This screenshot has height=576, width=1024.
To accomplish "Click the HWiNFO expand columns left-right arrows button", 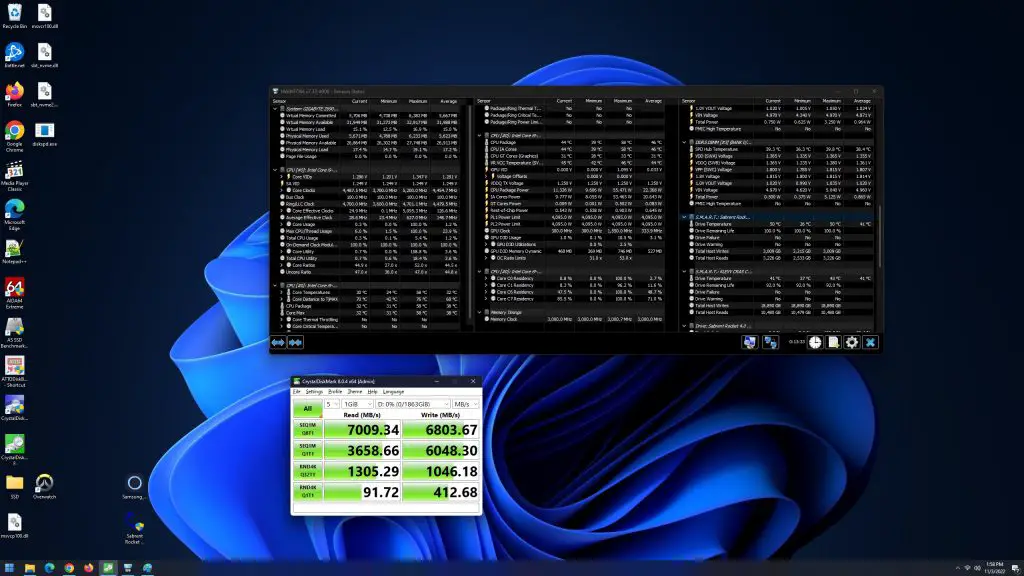I will coord(278,342).
